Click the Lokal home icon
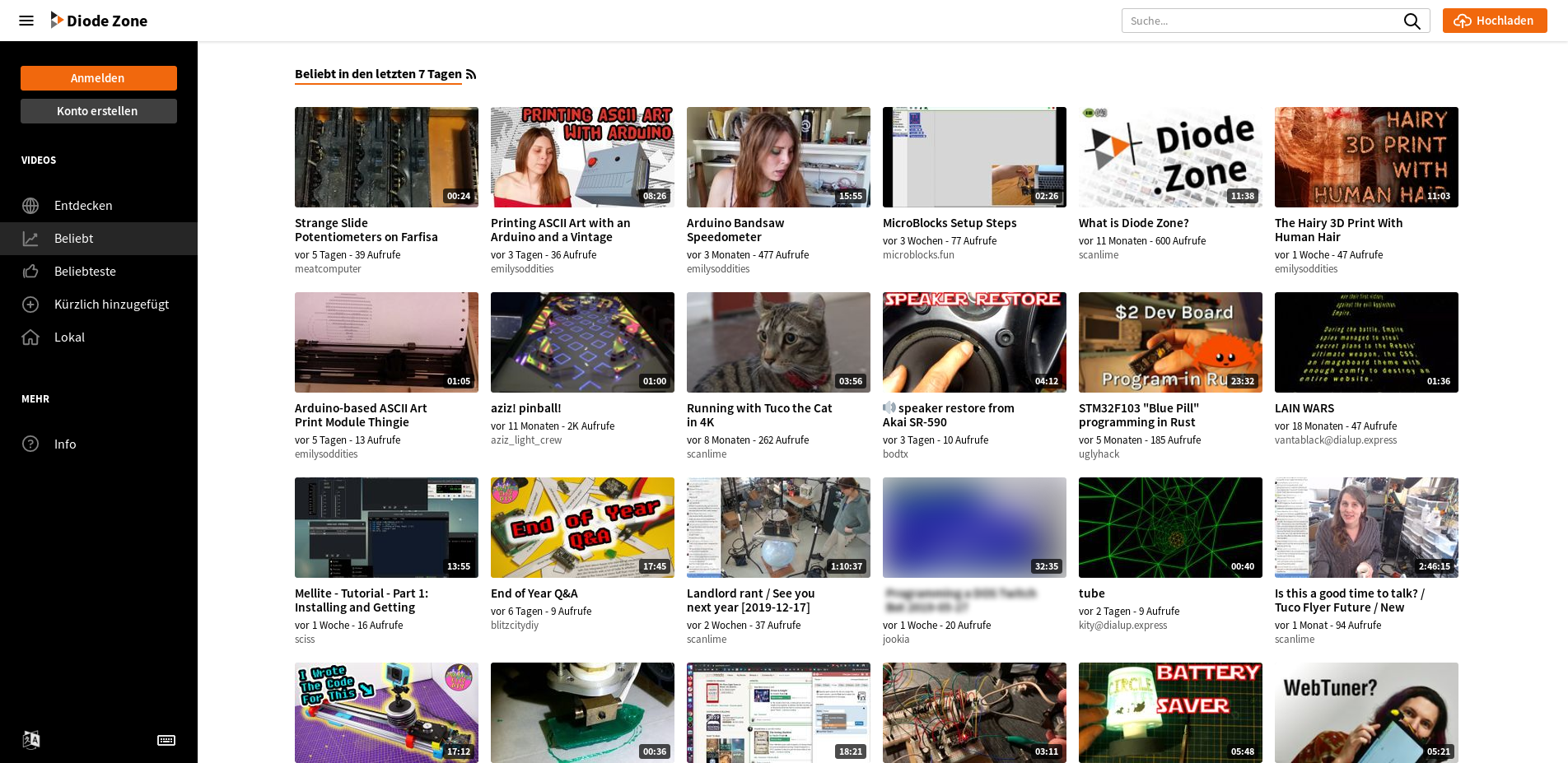This screenshot has height=763, width=1568. [30, 337]
